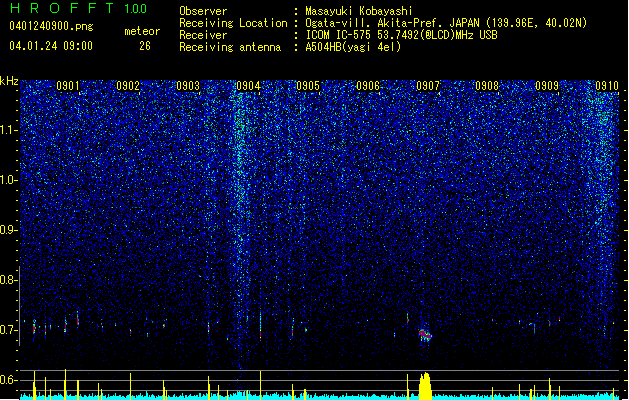Click the 0906 time marker
629x400 pixels.
(x=368, y=86)
